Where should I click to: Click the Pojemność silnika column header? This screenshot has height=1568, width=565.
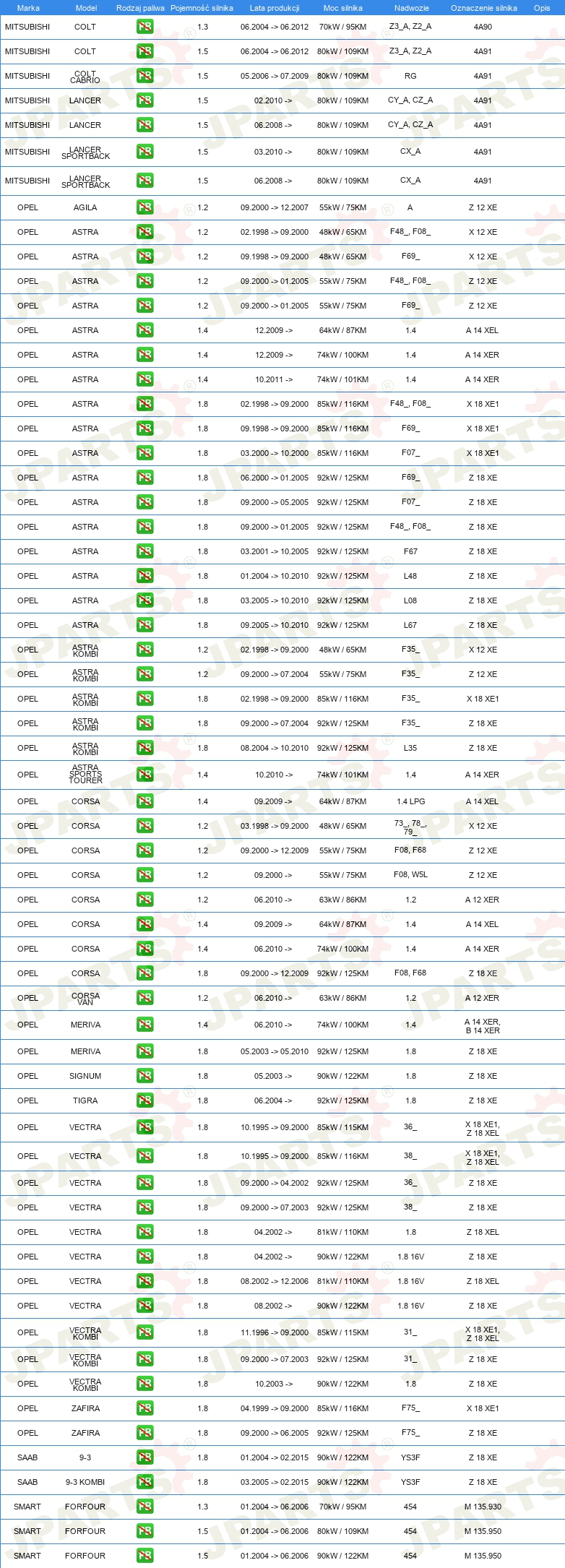(202, 8)
